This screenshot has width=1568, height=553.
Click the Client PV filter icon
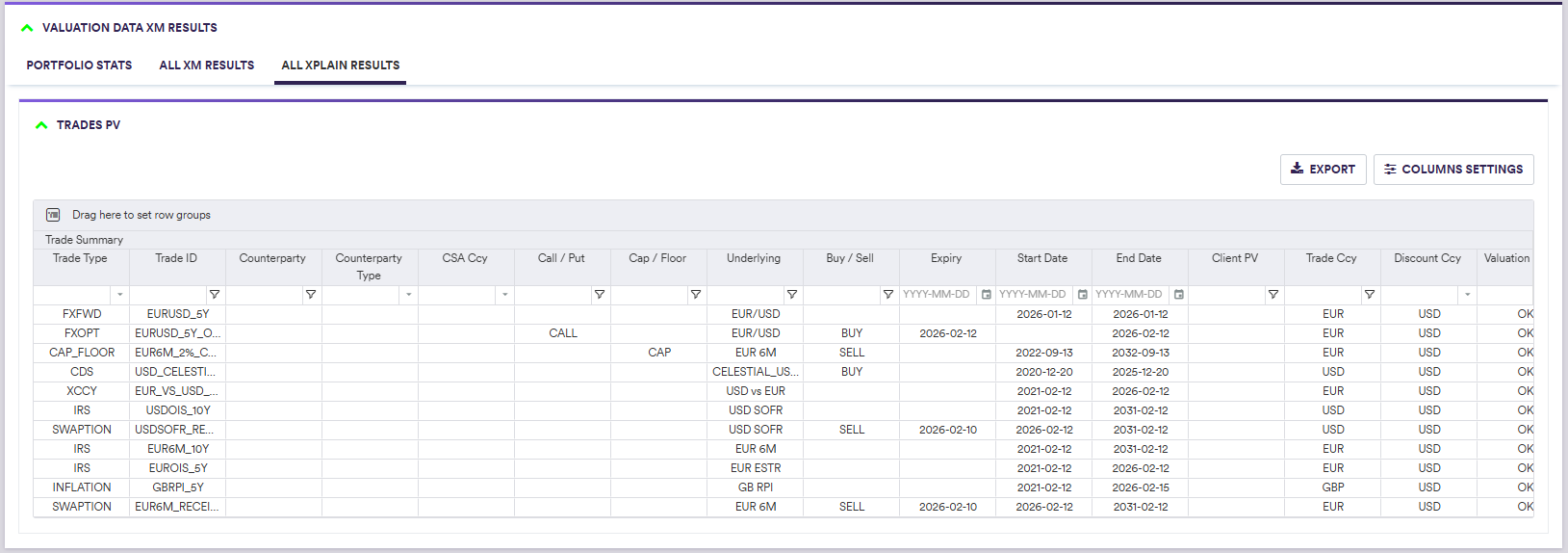coord(1273,295)
